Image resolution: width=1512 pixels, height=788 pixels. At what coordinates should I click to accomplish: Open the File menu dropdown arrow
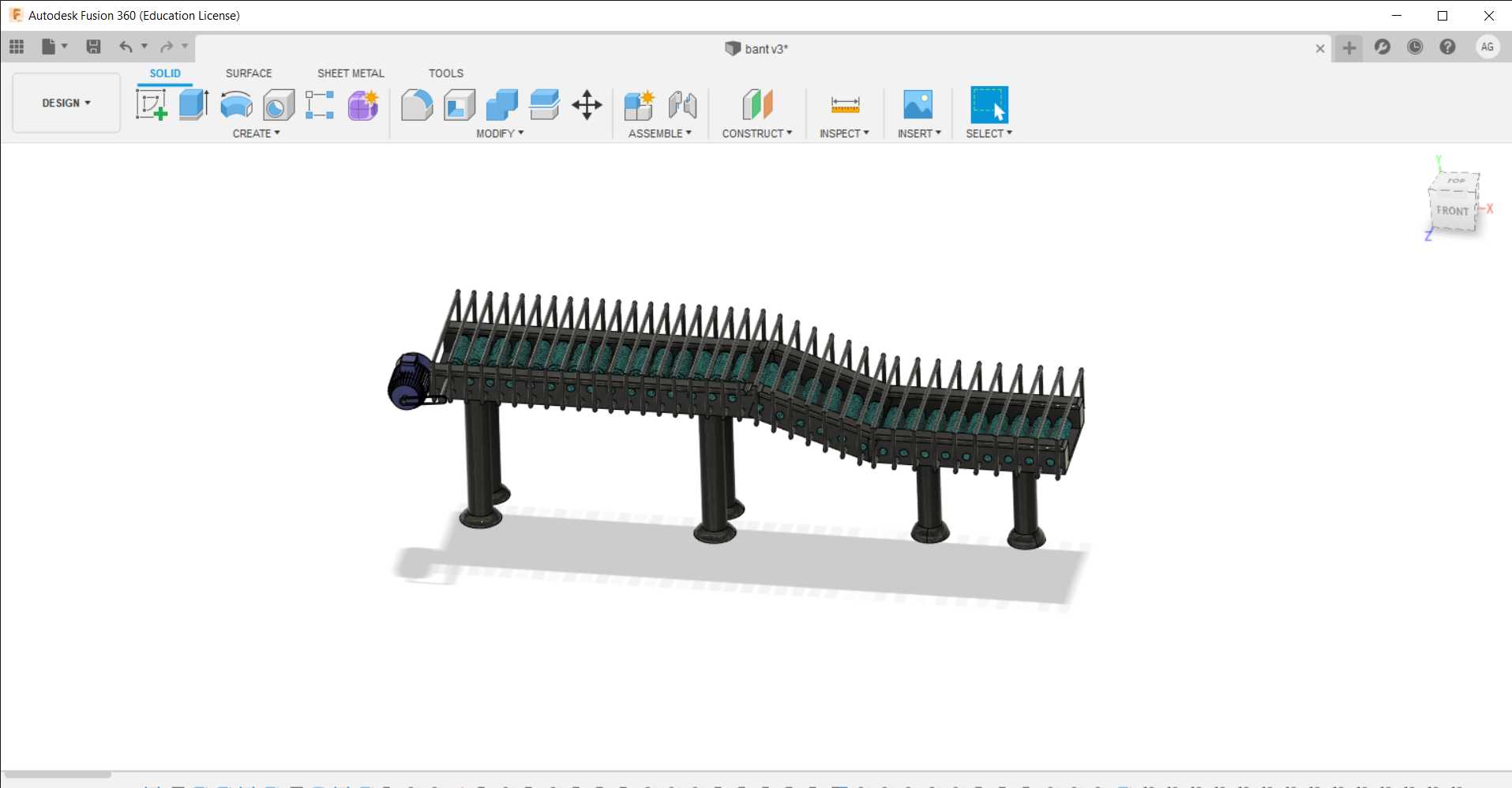click(65, 47)
